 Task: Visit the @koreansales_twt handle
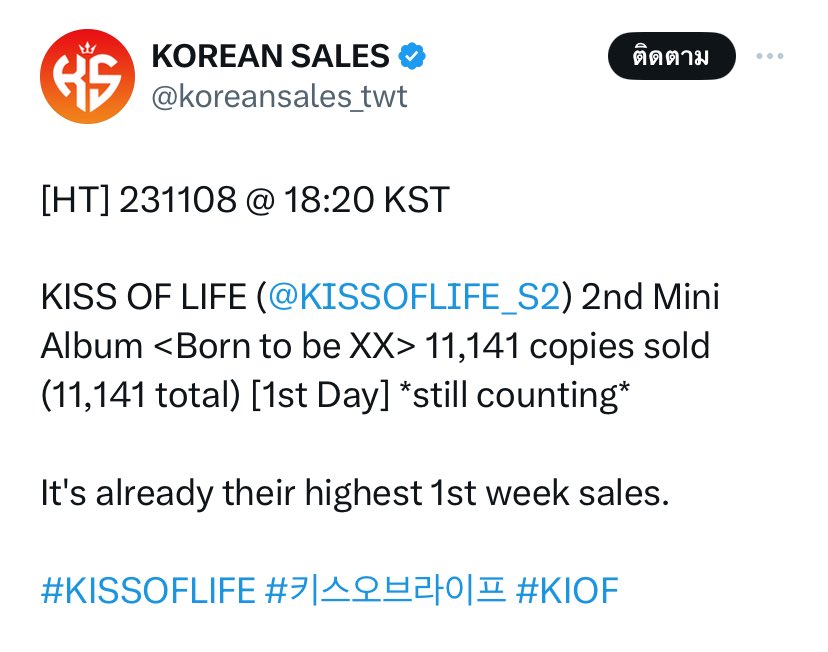[x=279, y=96]
